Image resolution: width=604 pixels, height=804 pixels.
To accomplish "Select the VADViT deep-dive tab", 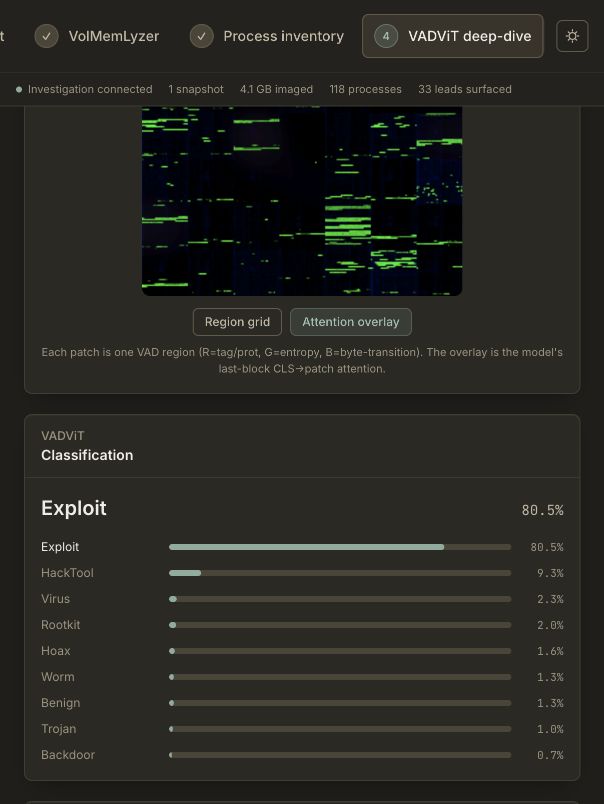I will click(453, 36).
